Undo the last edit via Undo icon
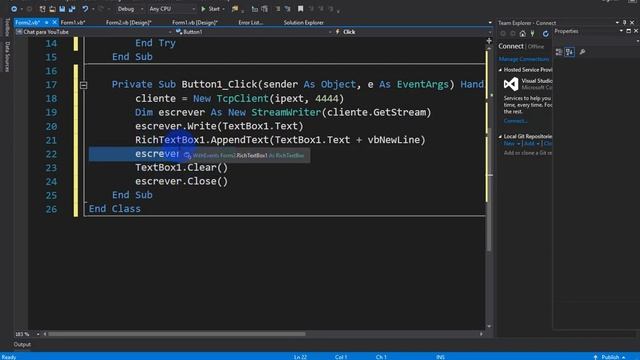The image size is (640, 360). (x=85, y=9)
